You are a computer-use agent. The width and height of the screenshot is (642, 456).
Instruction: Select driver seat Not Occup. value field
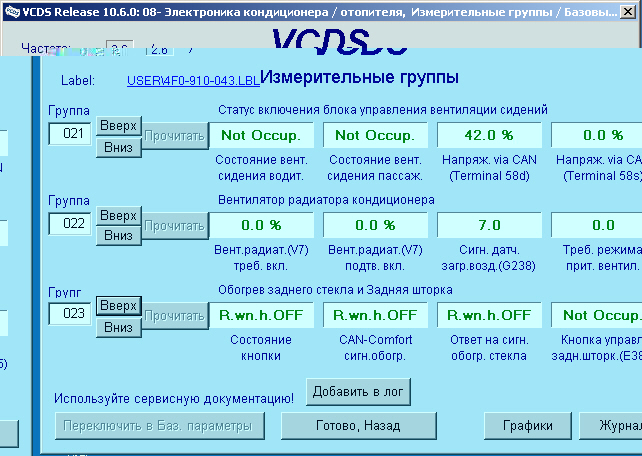(x=261, y=135)
